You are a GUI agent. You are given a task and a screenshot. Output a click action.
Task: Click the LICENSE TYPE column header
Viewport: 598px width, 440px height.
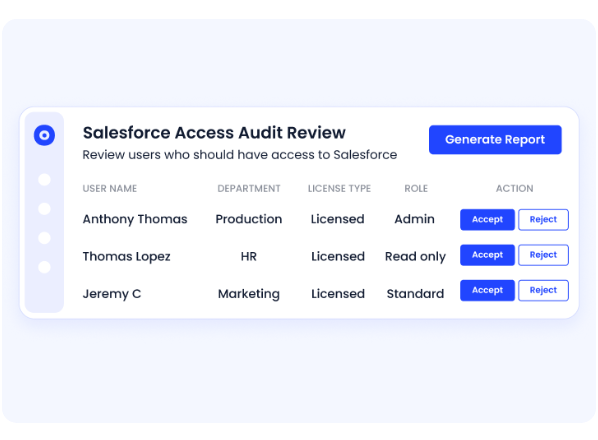point(339,188)
